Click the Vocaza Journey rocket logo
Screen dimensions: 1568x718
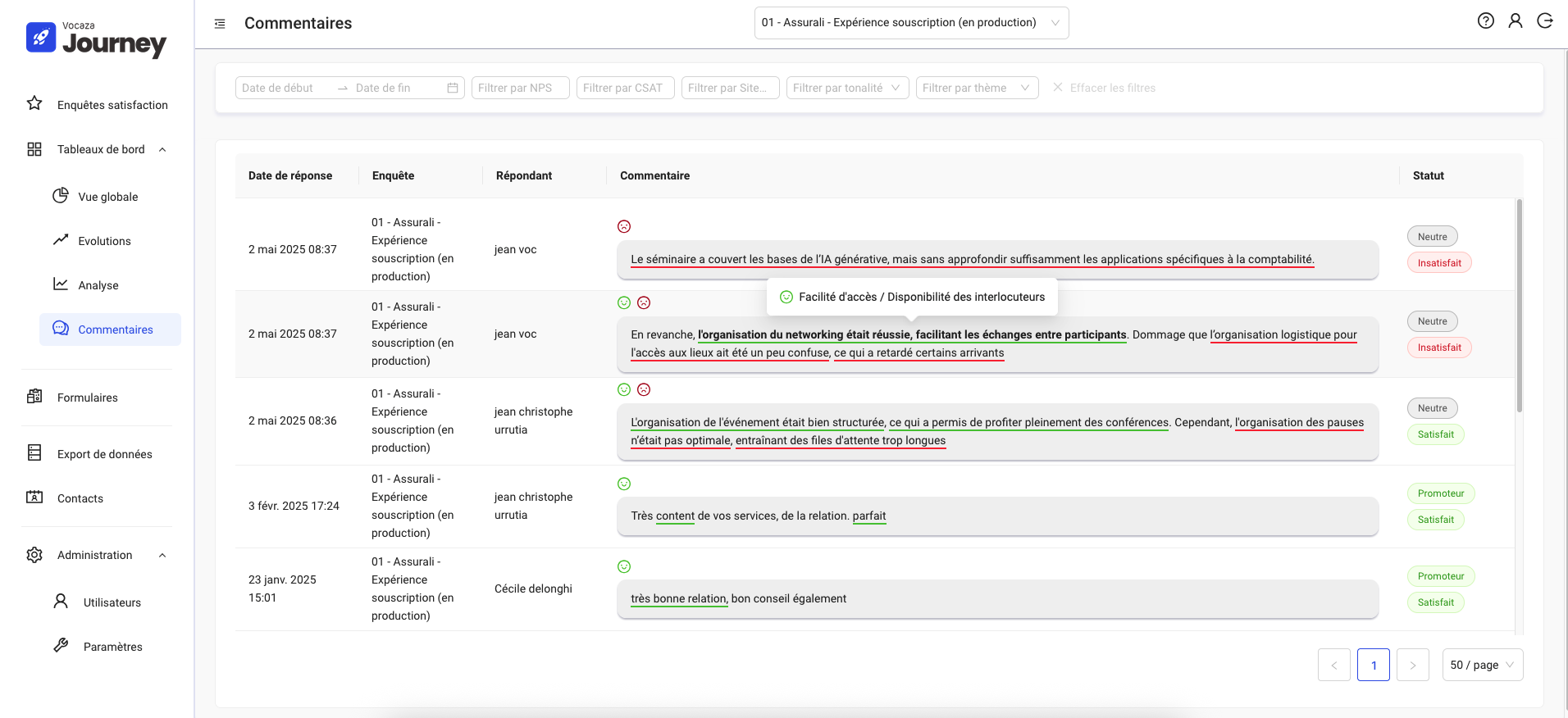(41, 37)
